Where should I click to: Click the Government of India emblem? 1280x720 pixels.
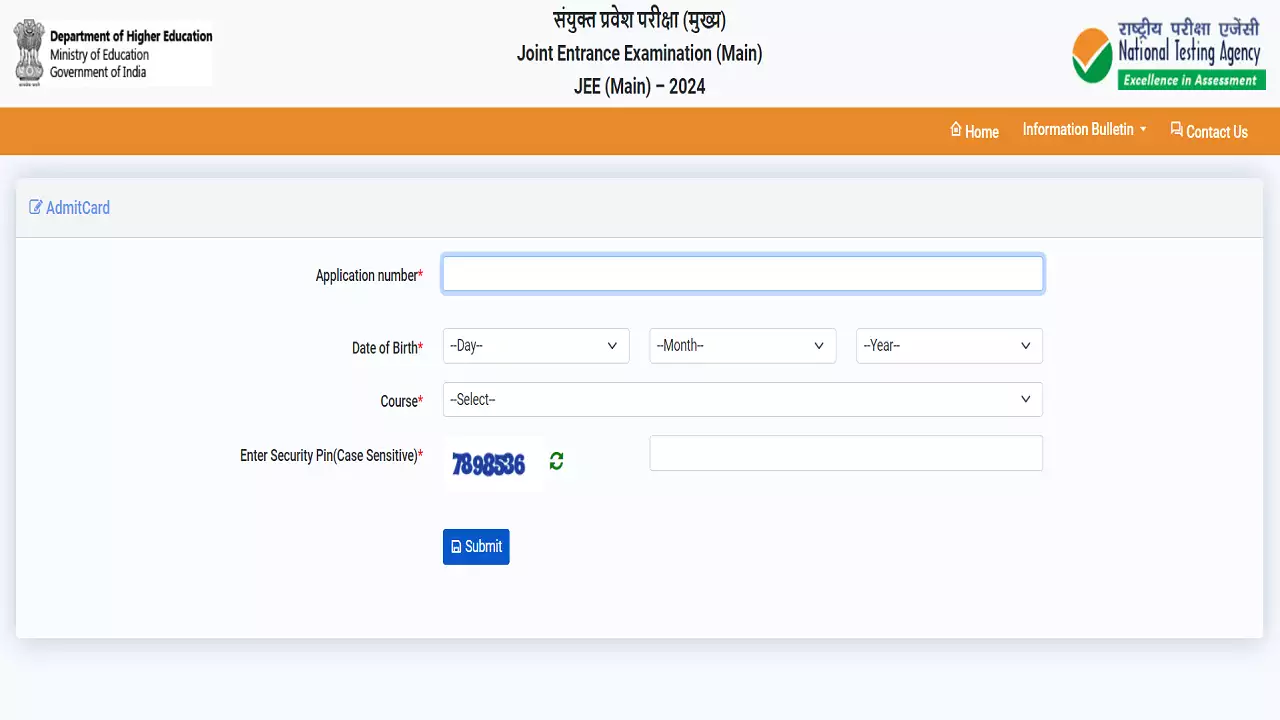[x=29, y=53]
